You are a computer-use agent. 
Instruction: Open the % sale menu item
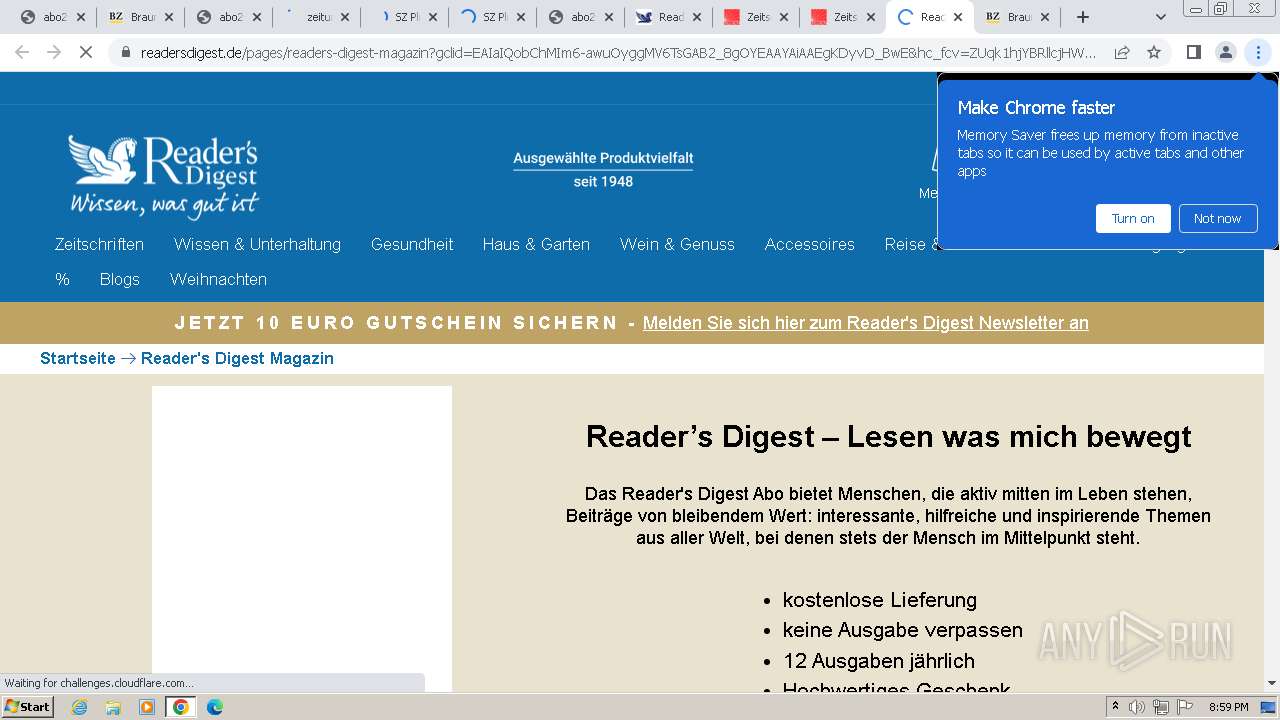(62, 279)
